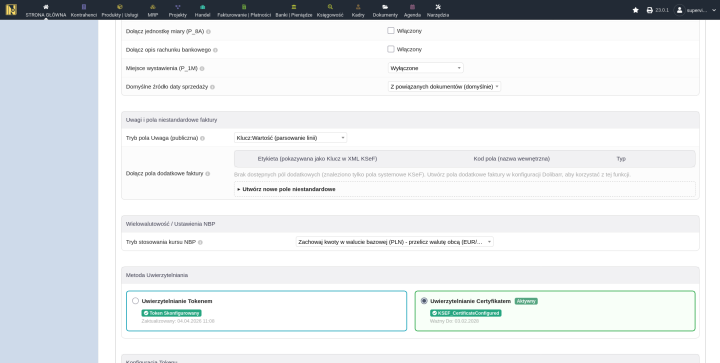Click the Ważny Do: 03.02.2028 text

[454, 321]
